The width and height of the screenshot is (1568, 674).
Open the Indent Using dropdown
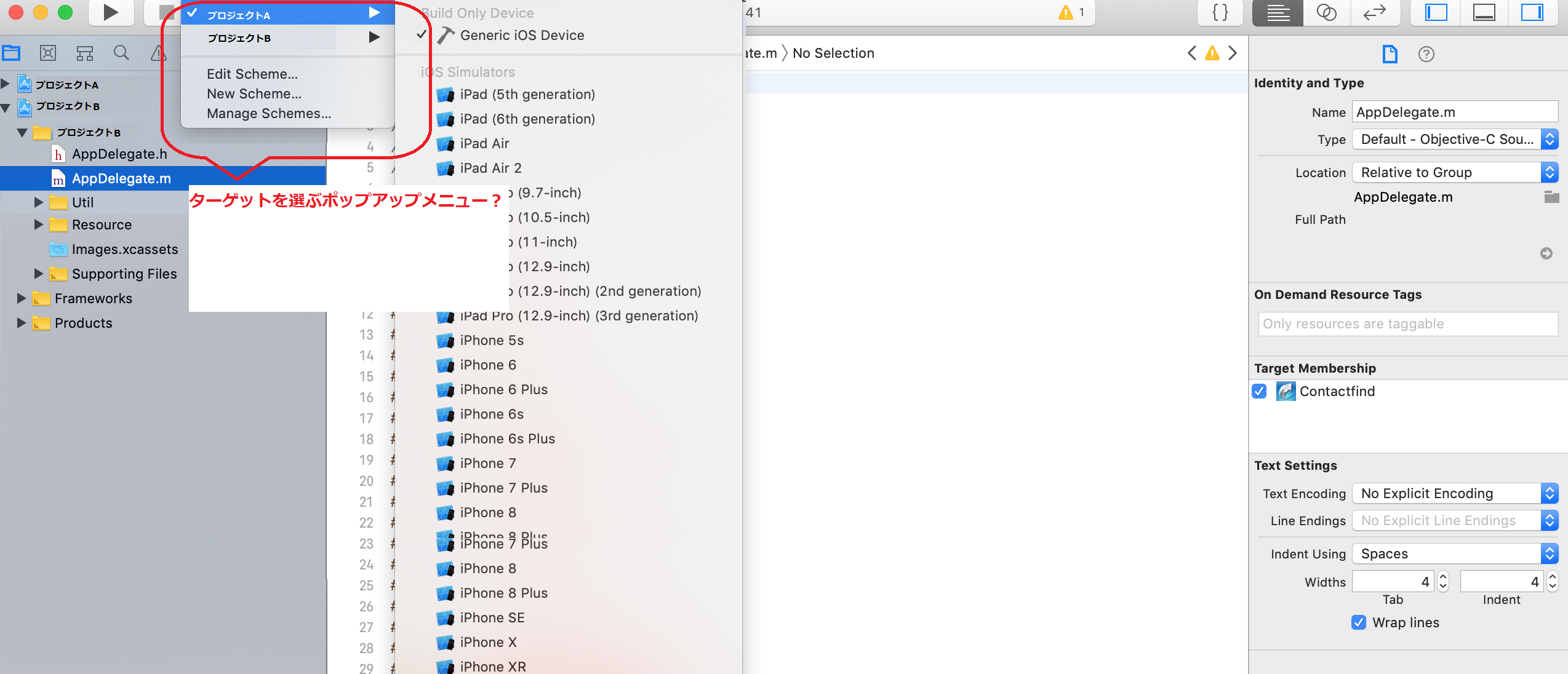click(1455, 553)
